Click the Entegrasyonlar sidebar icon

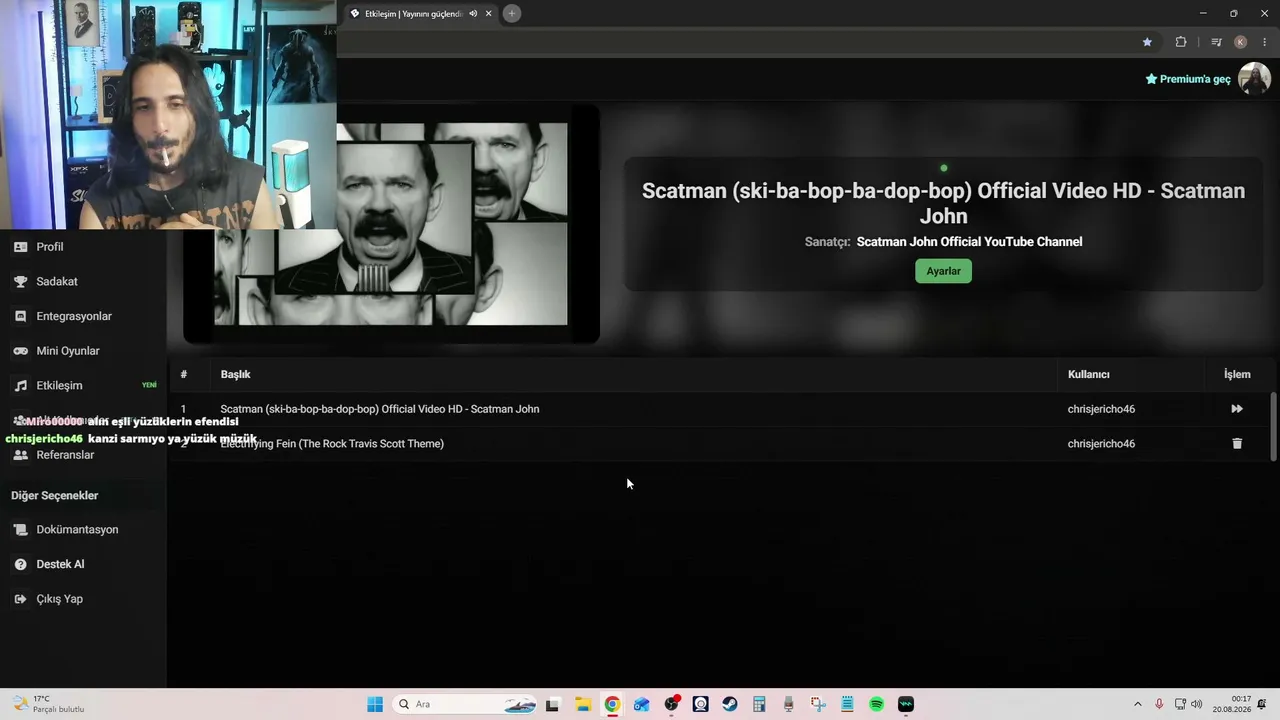[x=20, y=316]
